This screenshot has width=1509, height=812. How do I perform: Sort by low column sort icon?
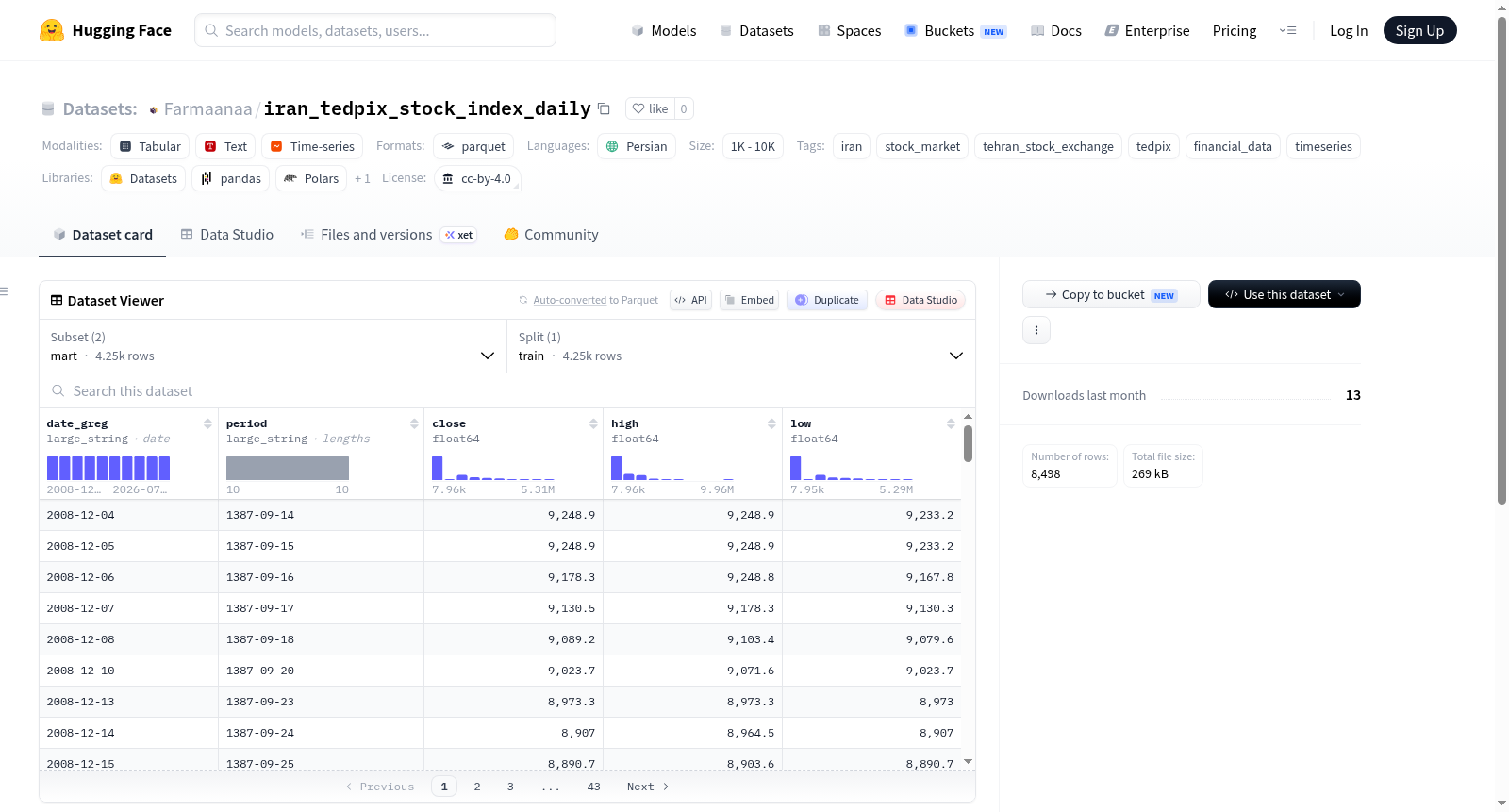point(951,423)
